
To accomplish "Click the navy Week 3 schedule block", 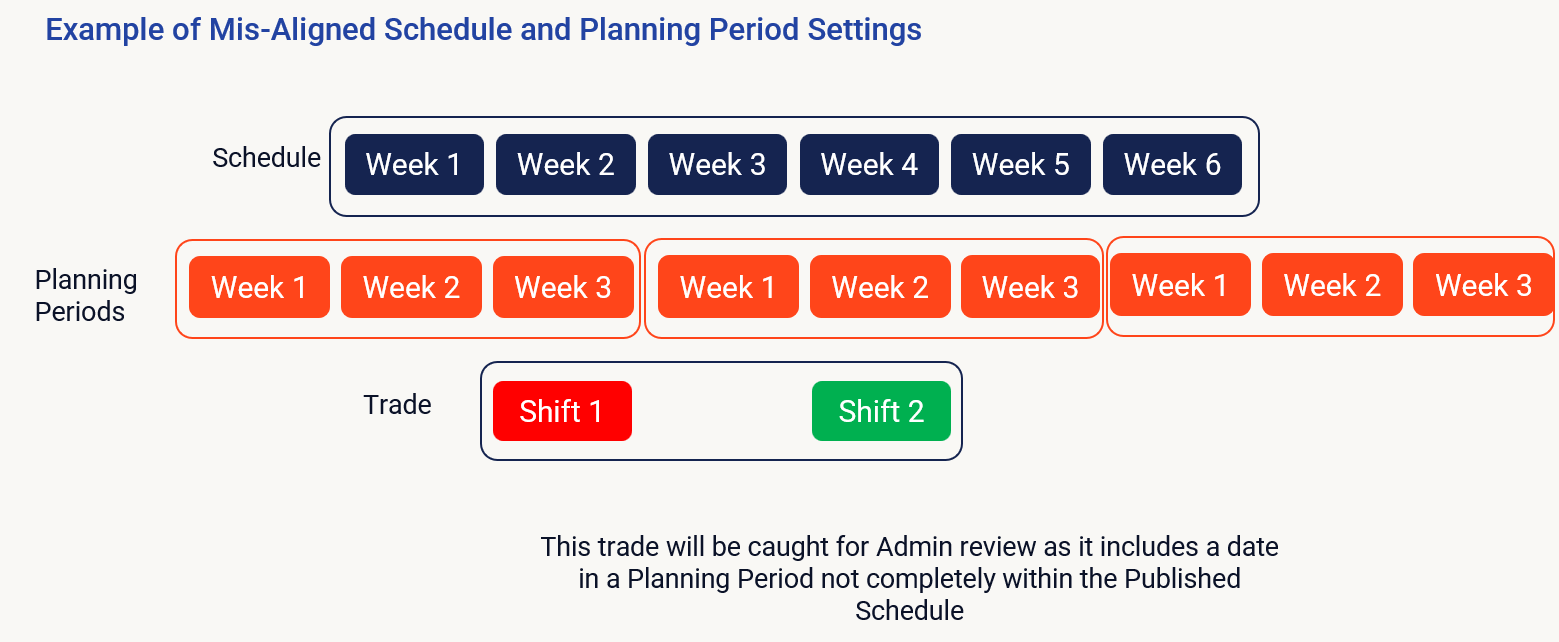I will (x=717, y=164).
